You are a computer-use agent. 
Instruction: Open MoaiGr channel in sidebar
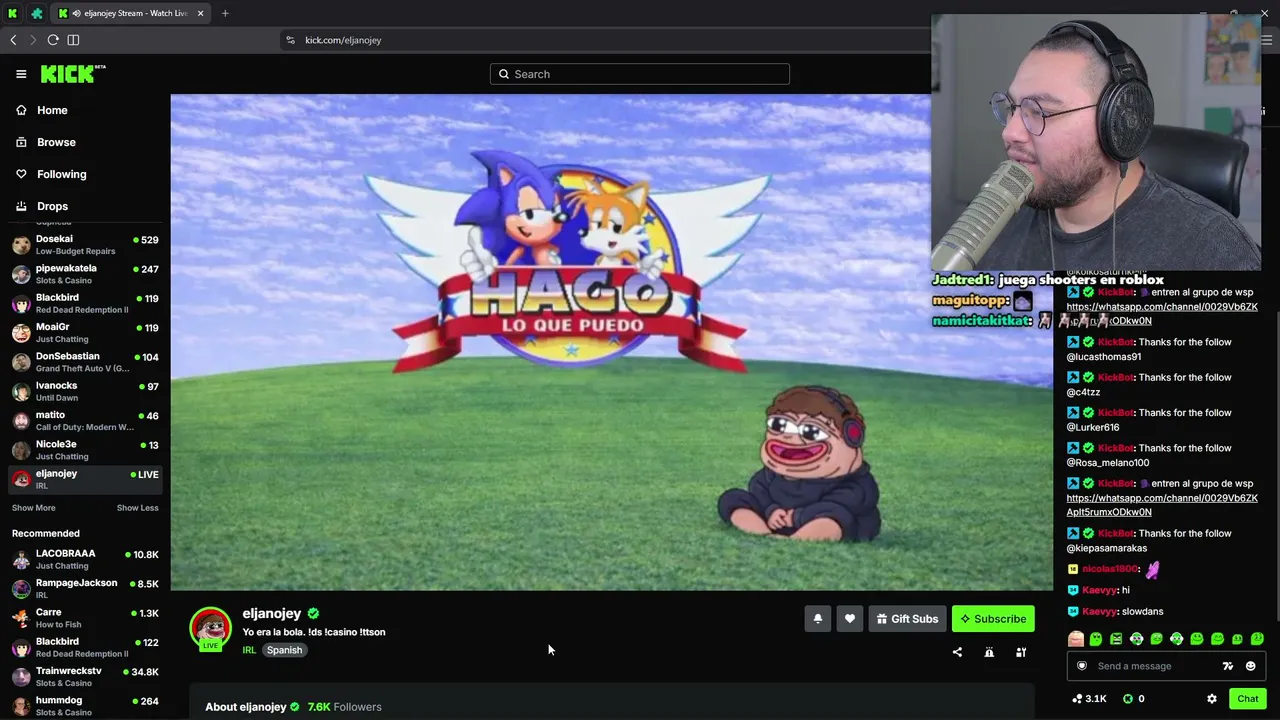pyautogui.click(x=84, y=333)
